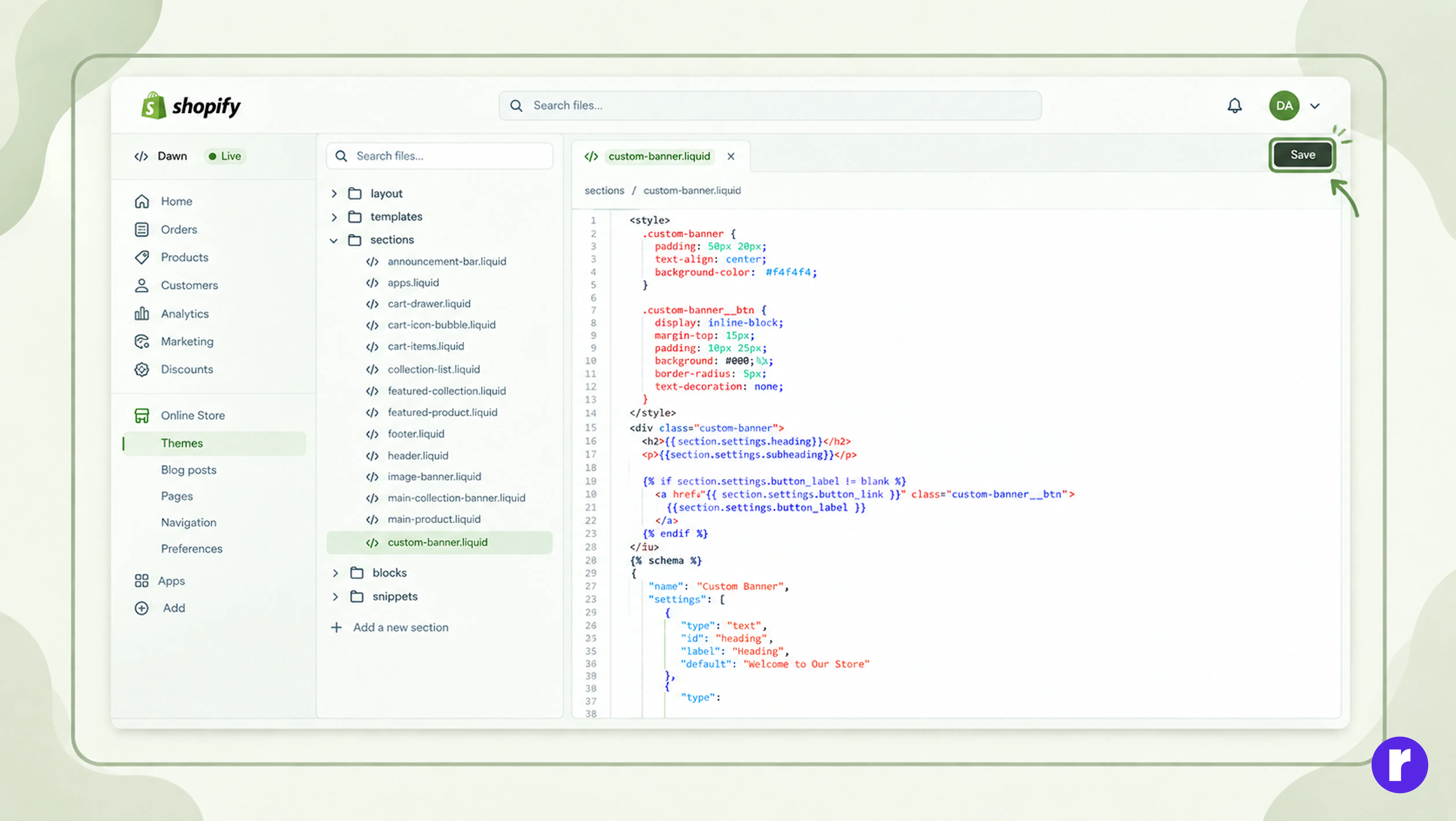Close the custom-banner.liquid tab

tap(731, 156)
